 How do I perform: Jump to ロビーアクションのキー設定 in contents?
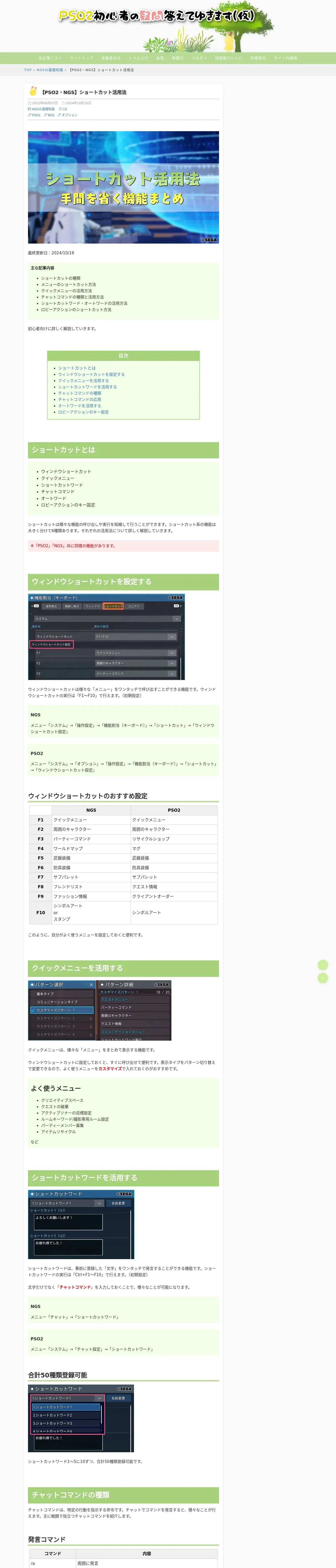click(x=83, y=412)
